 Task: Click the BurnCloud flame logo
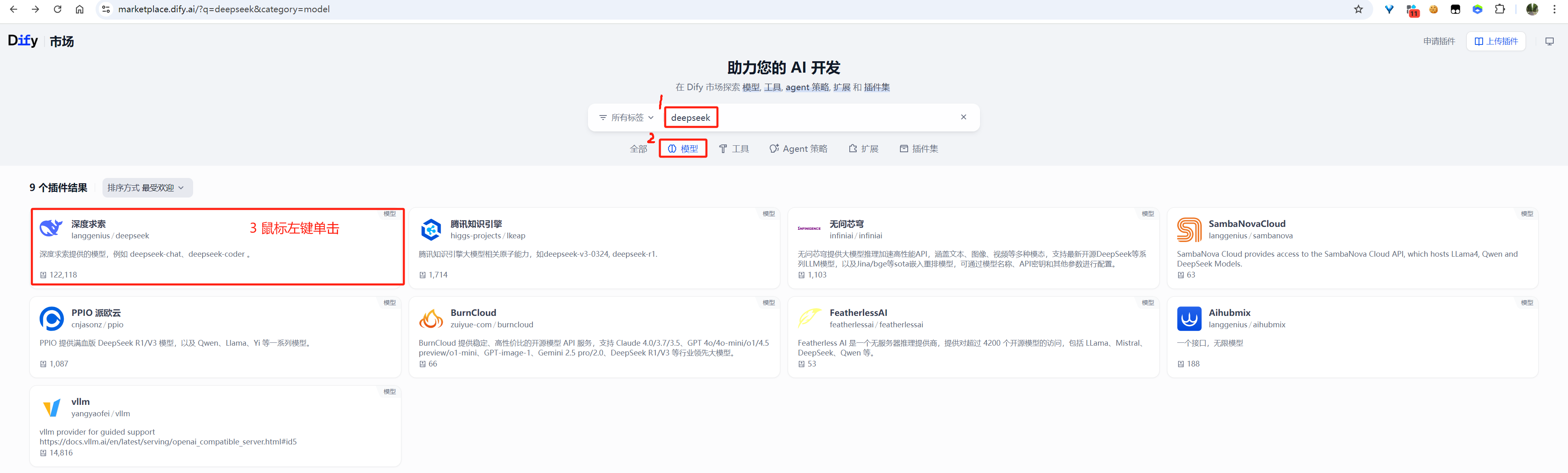(x=431, y=318)
